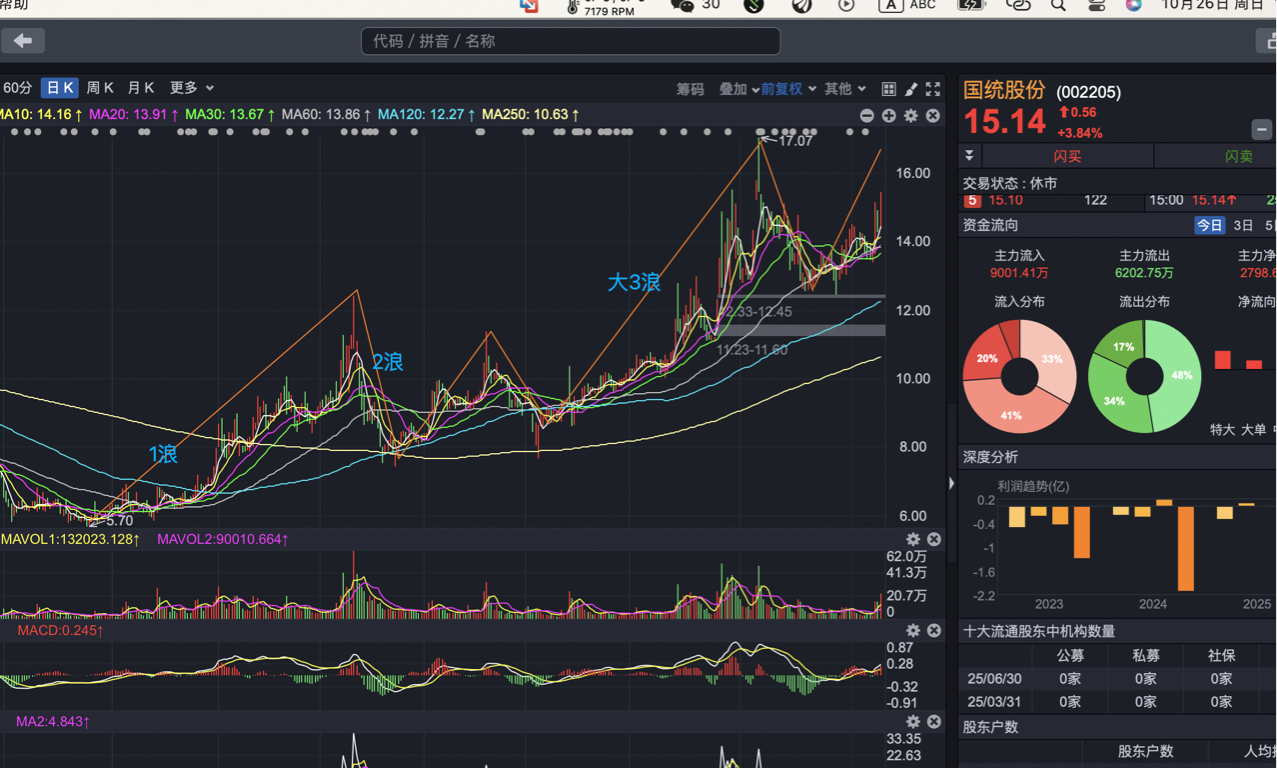Select the 月K chart tab
This screenshot has height=768, width=1277.
click(140, 88)
